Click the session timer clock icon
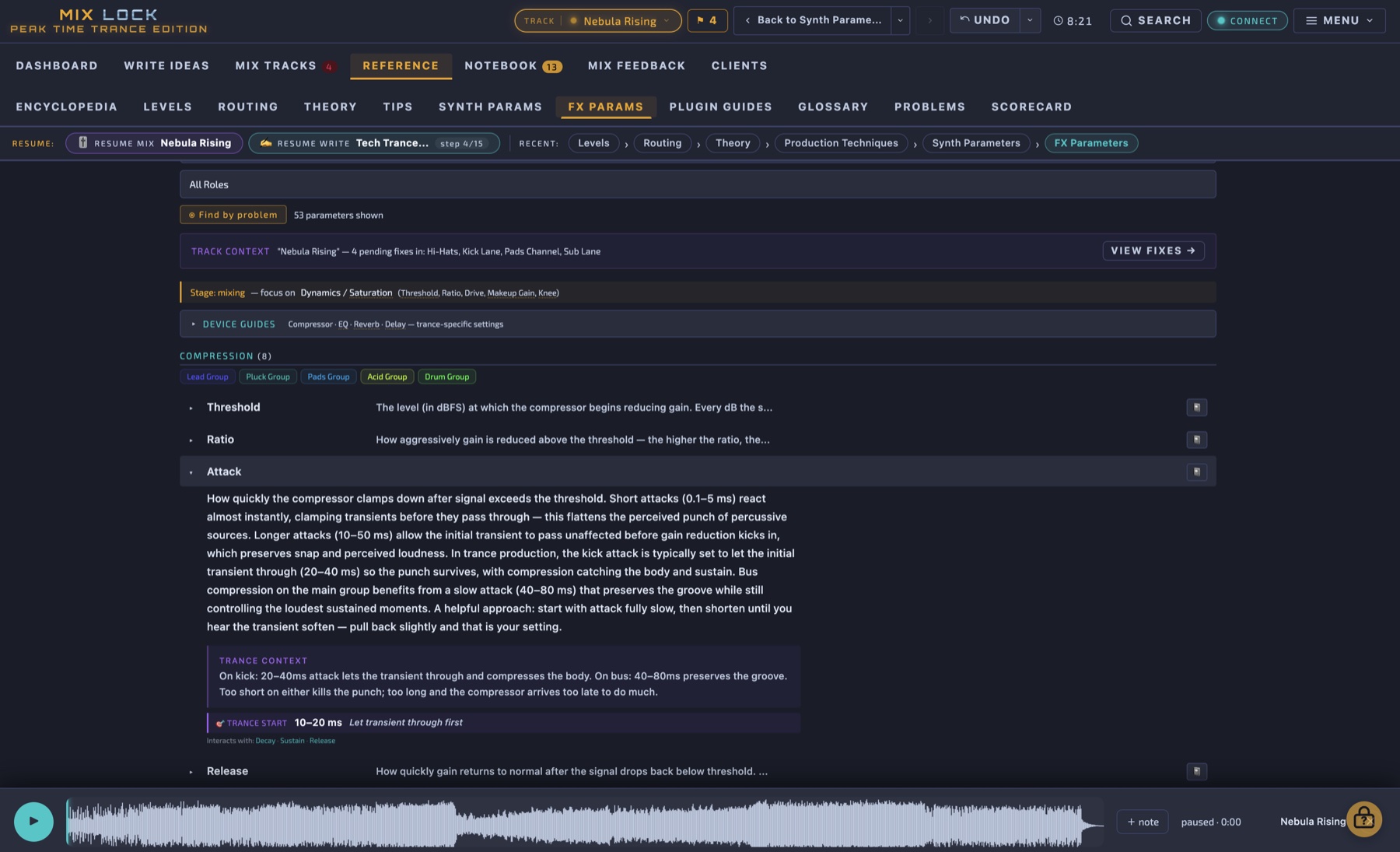This screenshot has height=852, width=1400. pyautogui.click(x=1058, y=21)
